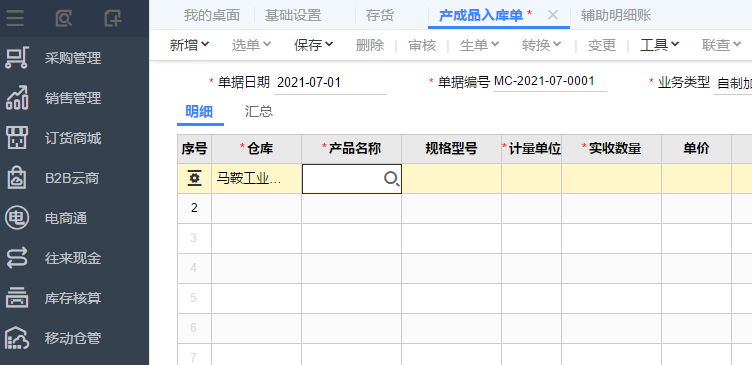Open 库存核算 module
752x365 pixels.
[74, 298]
